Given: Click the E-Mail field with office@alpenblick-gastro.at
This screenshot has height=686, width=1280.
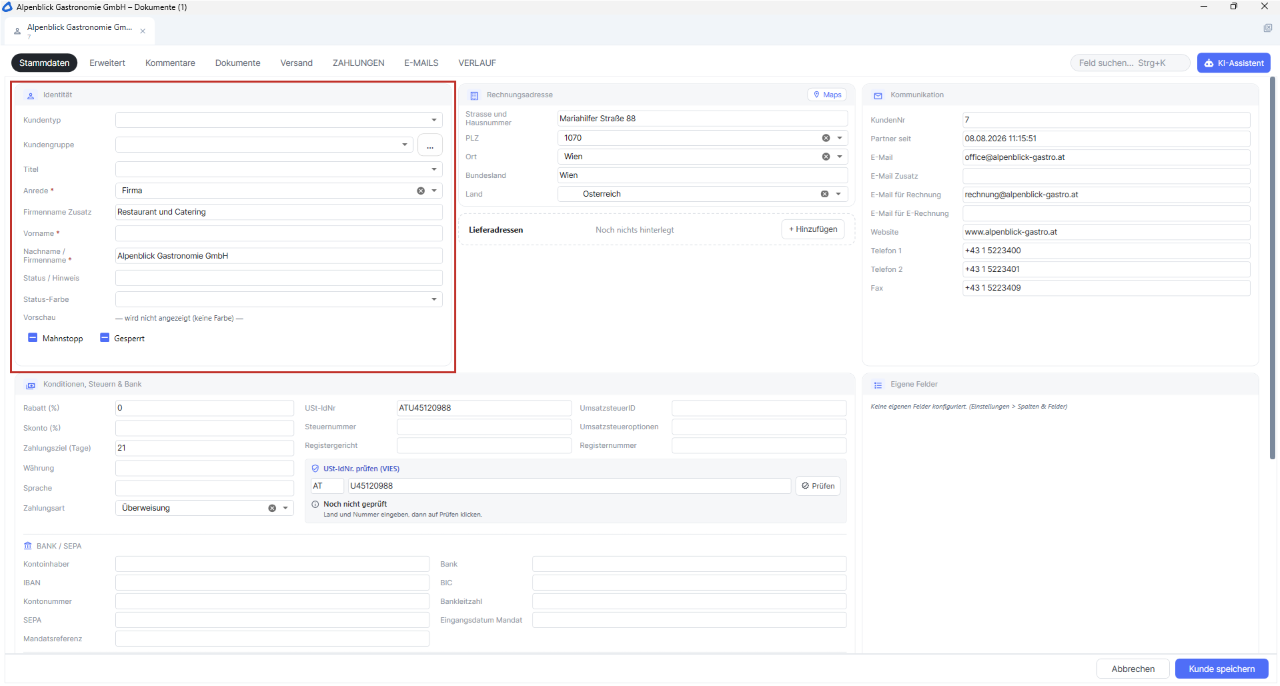Looking at the screenshot, I should (1107, 157).
